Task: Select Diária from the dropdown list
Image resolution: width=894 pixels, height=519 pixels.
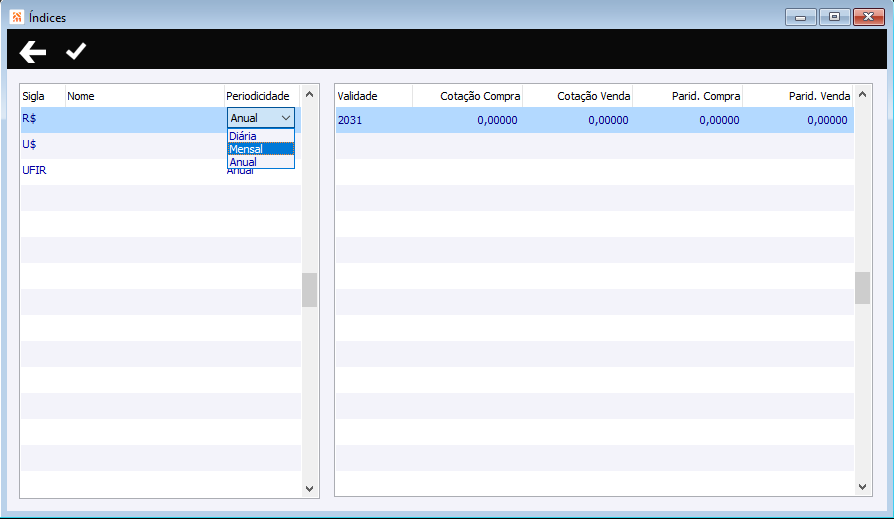Action: 261,136
